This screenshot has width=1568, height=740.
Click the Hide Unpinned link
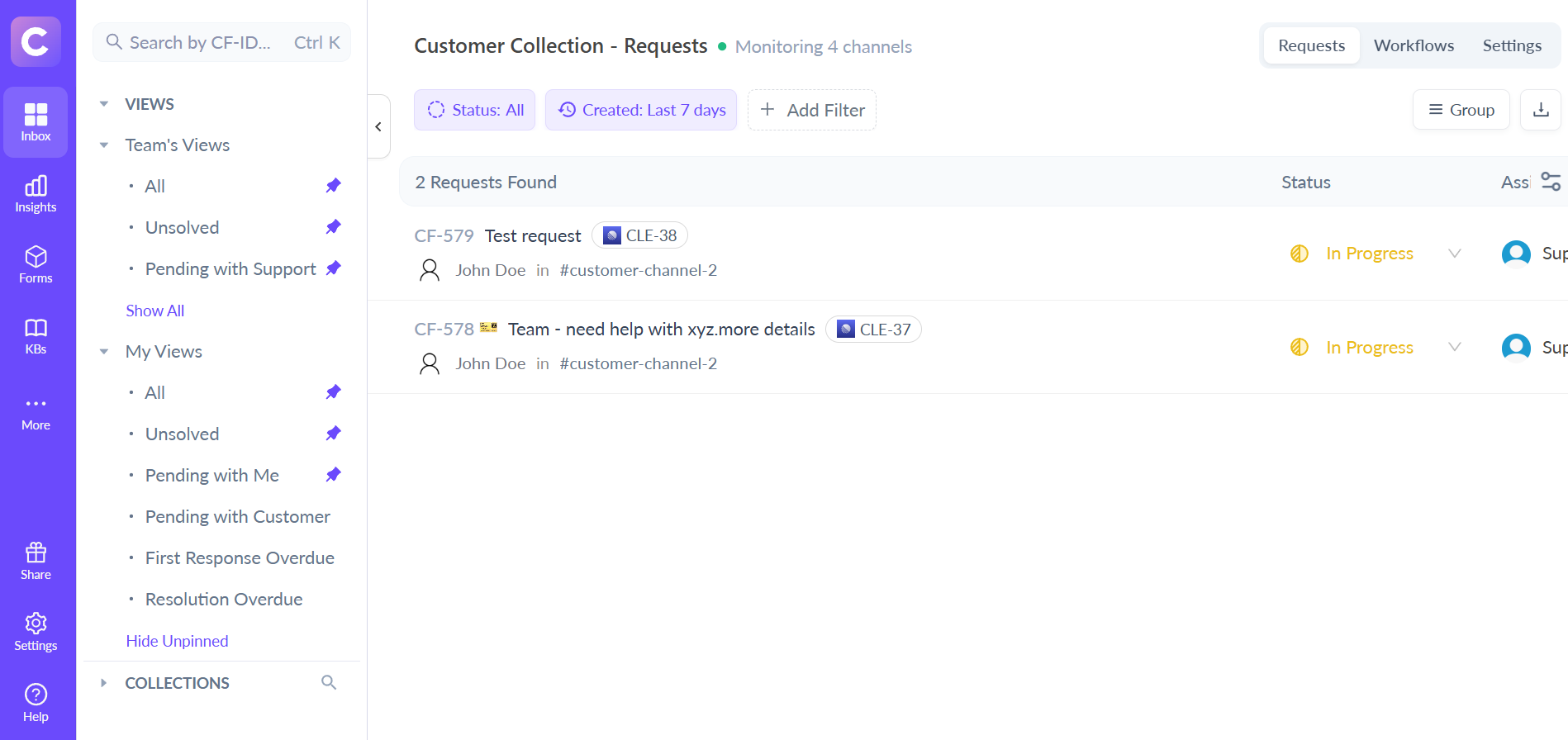[x=177, y=641]
